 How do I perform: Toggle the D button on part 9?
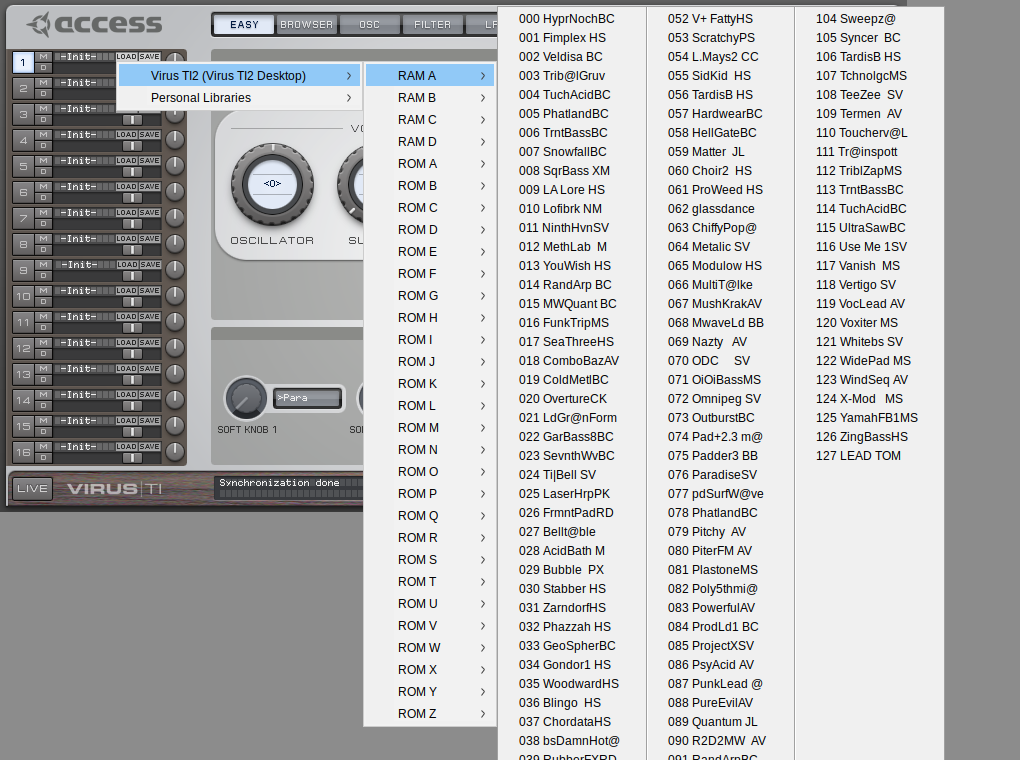pyautogui.click(x=43, y=275)
